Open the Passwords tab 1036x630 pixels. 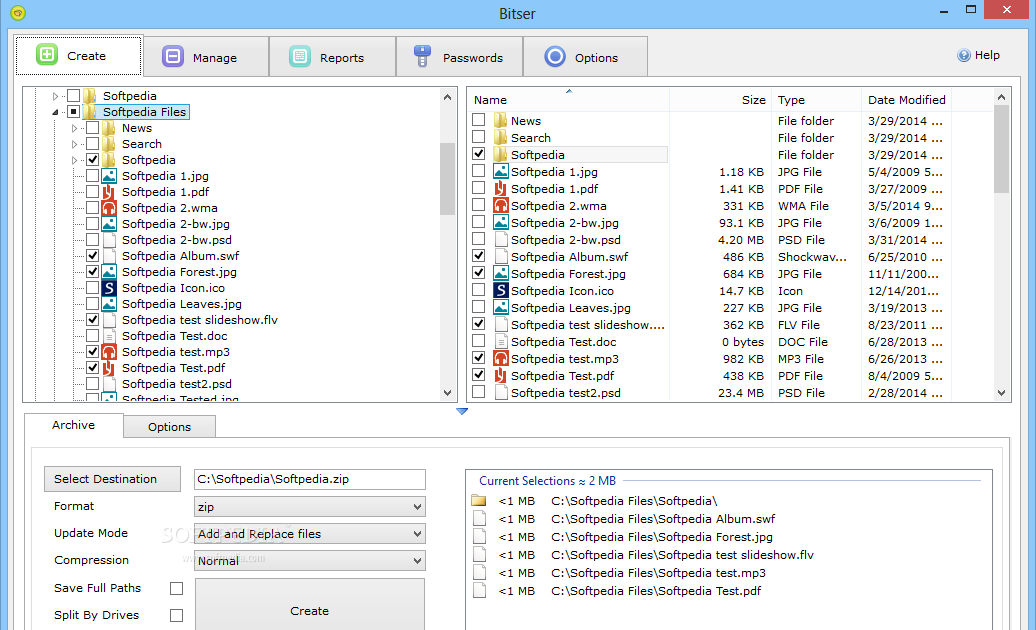pos(459,57)
